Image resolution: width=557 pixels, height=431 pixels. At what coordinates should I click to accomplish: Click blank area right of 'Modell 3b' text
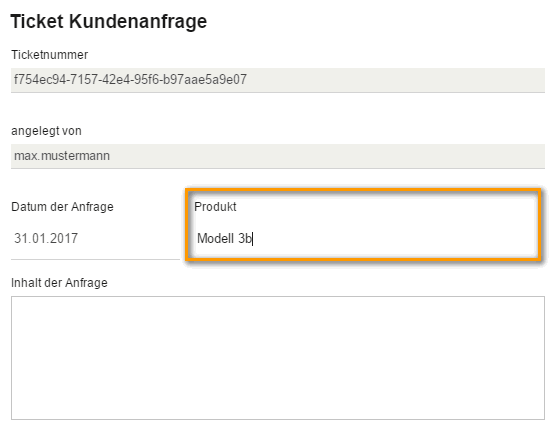[x=394, y=238]
